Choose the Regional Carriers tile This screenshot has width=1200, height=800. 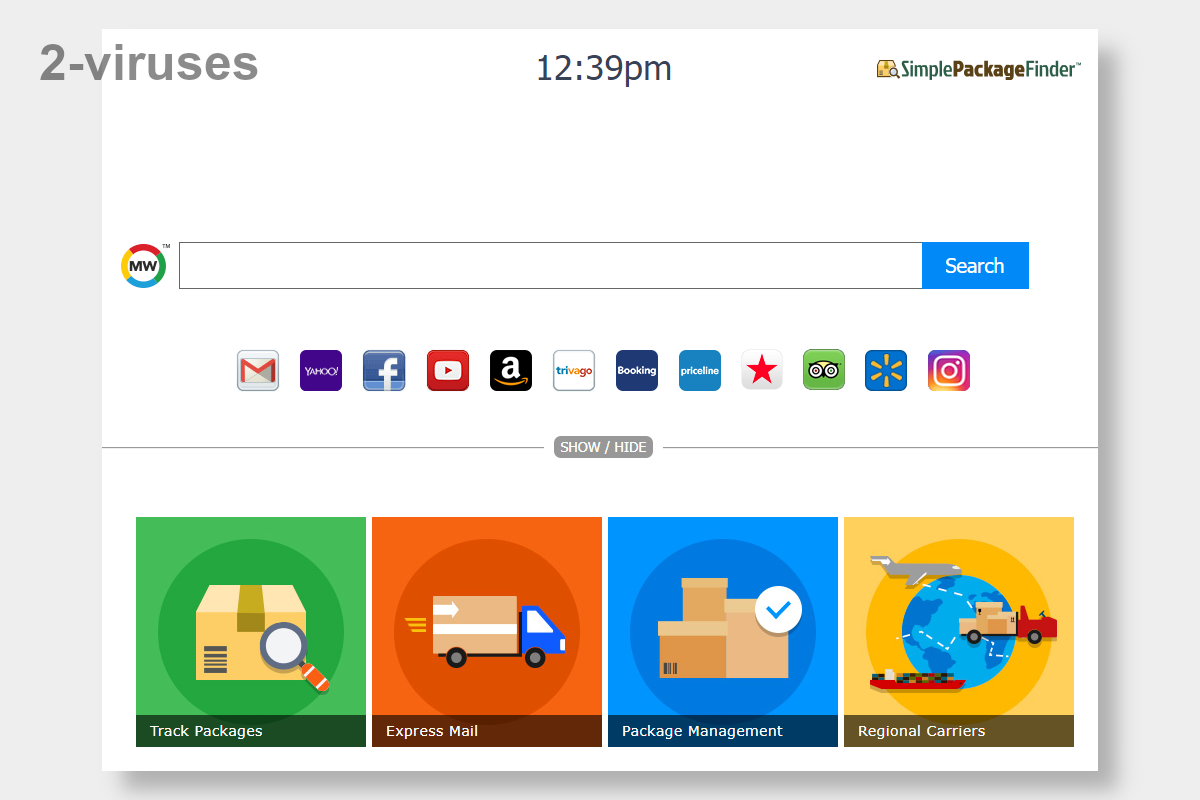click(958, 631)
